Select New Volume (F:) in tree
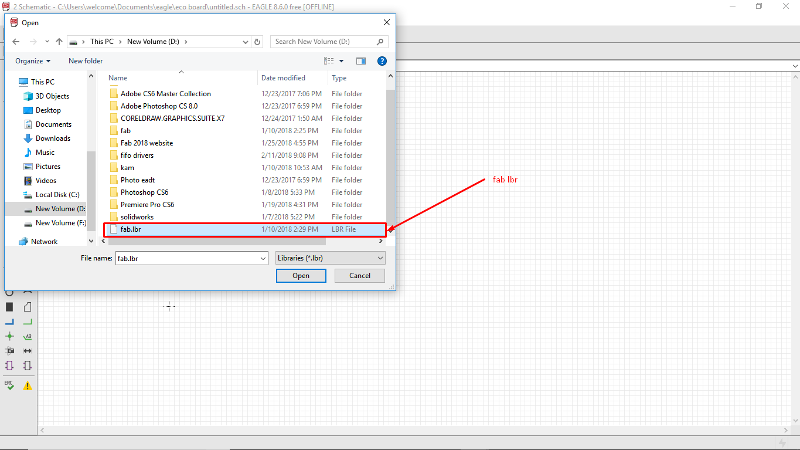This screenshot has height=450, width=800. [x=60, y=222]
